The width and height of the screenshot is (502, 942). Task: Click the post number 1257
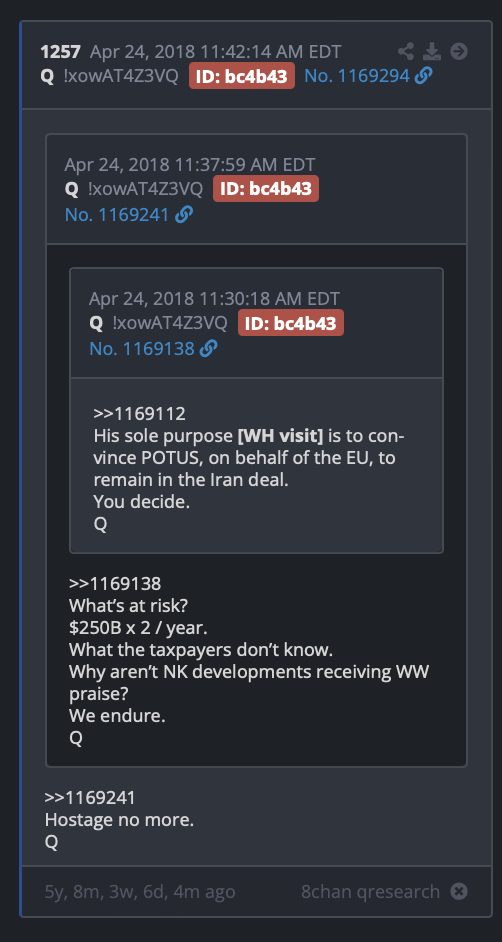61,52
